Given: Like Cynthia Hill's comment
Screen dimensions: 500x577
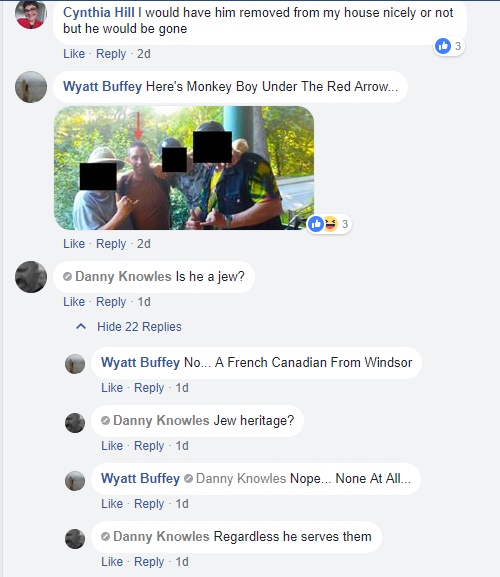Looking at the screenshot, I should [74, 54].
